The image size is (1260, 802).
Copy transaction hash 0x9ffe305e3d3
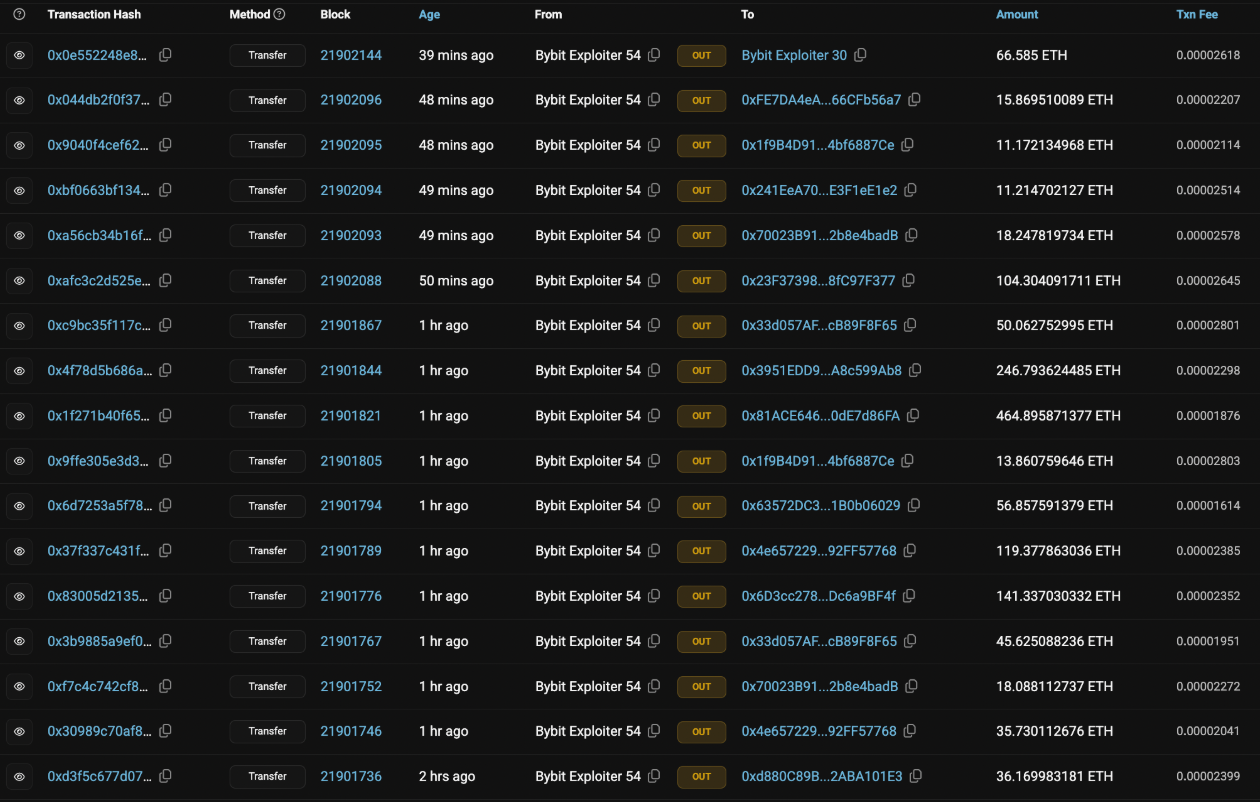coord(165,461)
